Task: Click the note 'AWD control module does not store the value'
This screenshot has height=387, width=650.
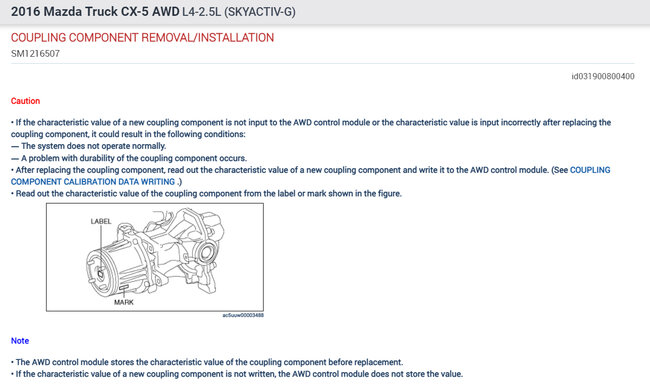Action: (237, 374)
